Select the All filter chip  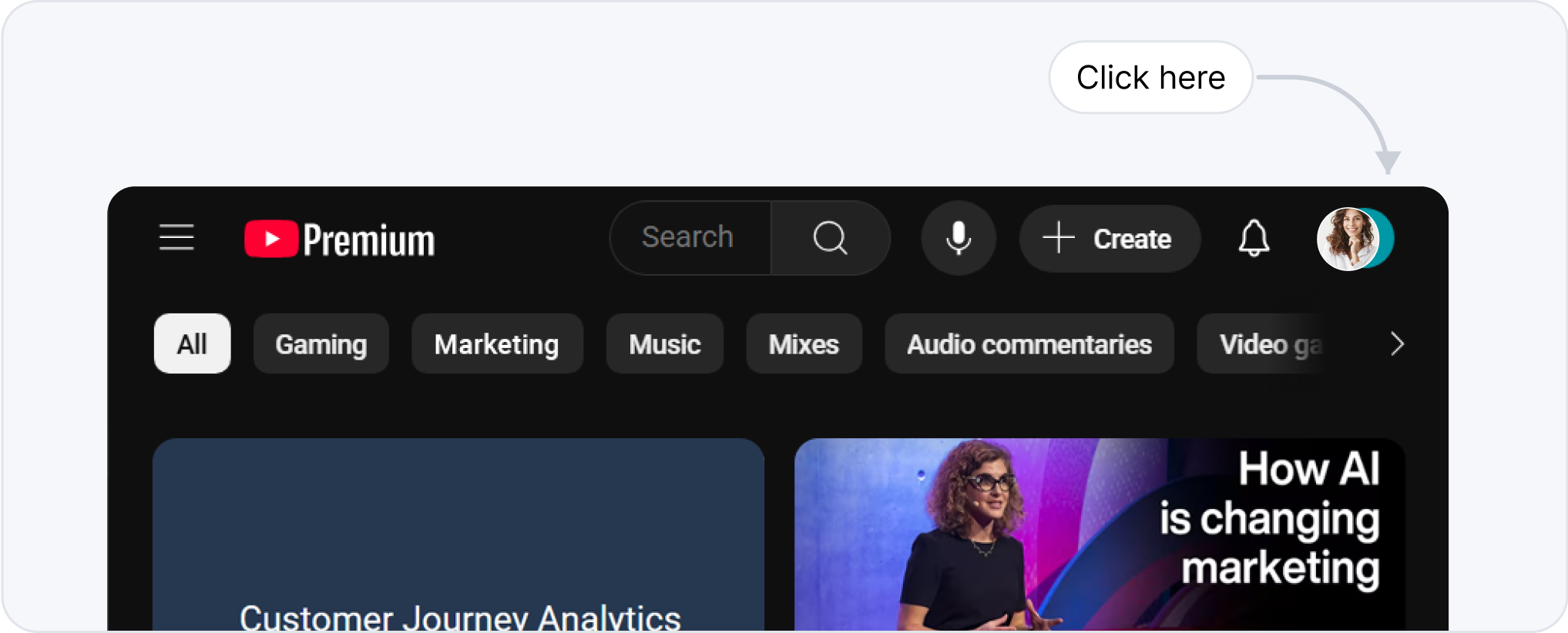[x=192, y=343]
